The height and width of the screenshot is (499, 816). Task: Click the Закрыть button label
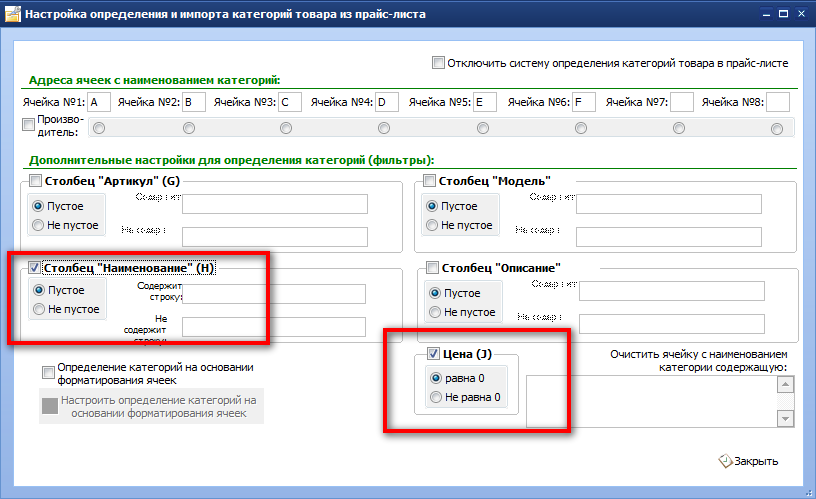tap(756, 461)
